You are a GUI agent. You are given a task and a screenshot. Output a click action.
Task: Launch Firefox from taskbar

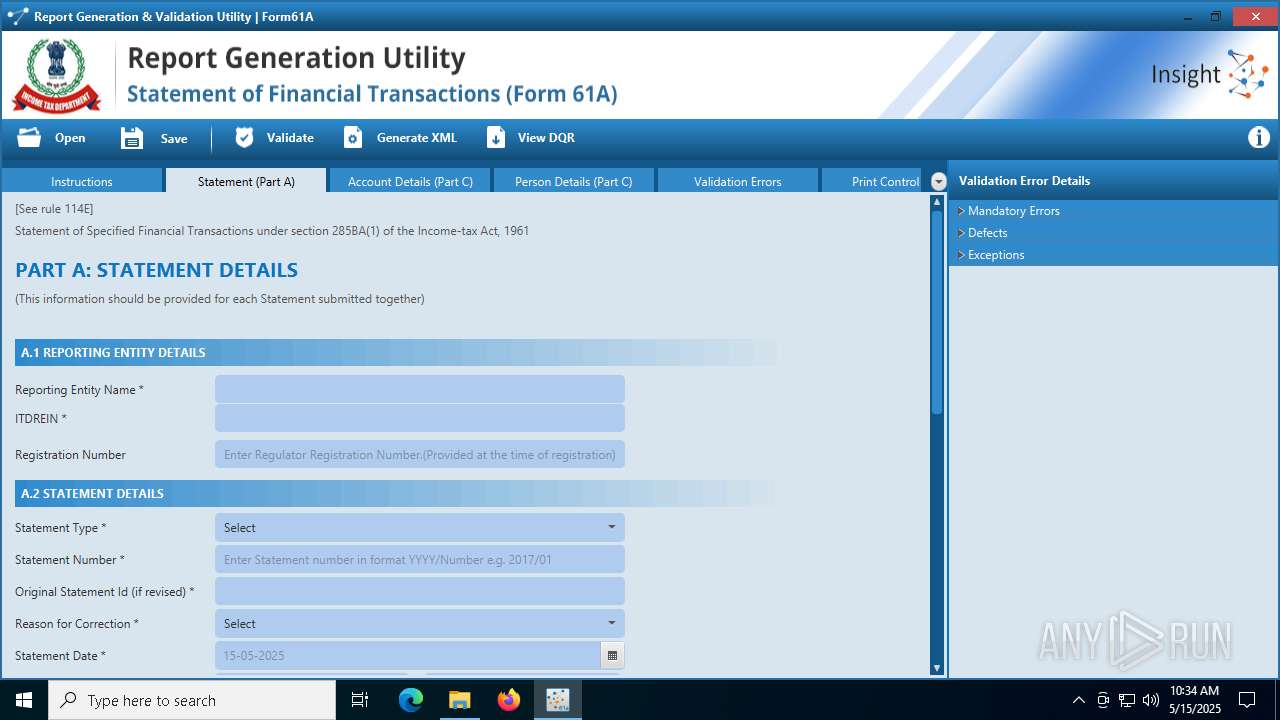[509, 700]
